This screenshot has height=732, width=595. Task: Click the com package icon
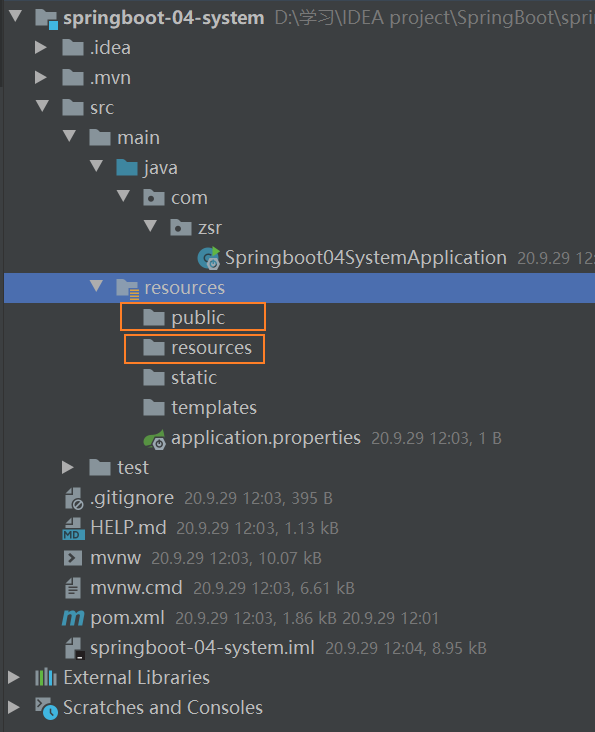coord(154,197)
